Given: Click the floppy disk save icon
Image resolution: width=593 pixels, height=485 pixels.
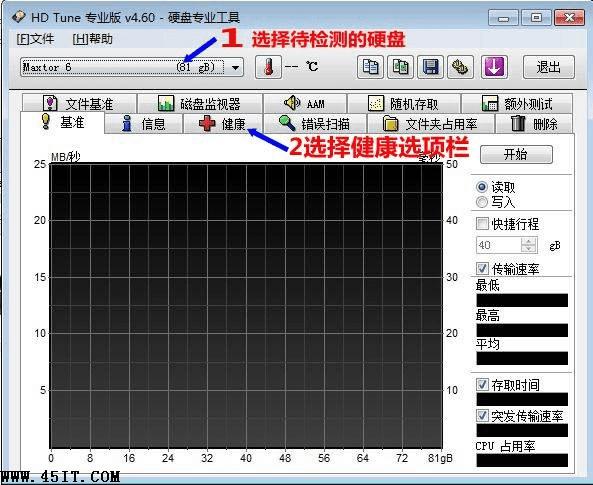Looking at the screenshot, I should pos(430,67).
